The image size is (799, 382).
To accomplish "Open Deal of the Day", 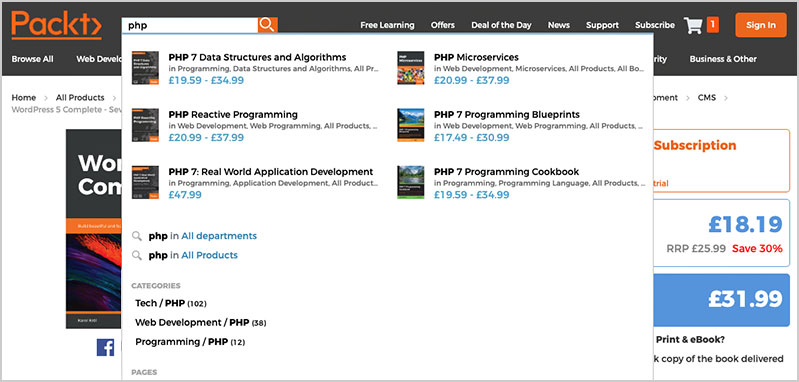I will click(501, 25).
